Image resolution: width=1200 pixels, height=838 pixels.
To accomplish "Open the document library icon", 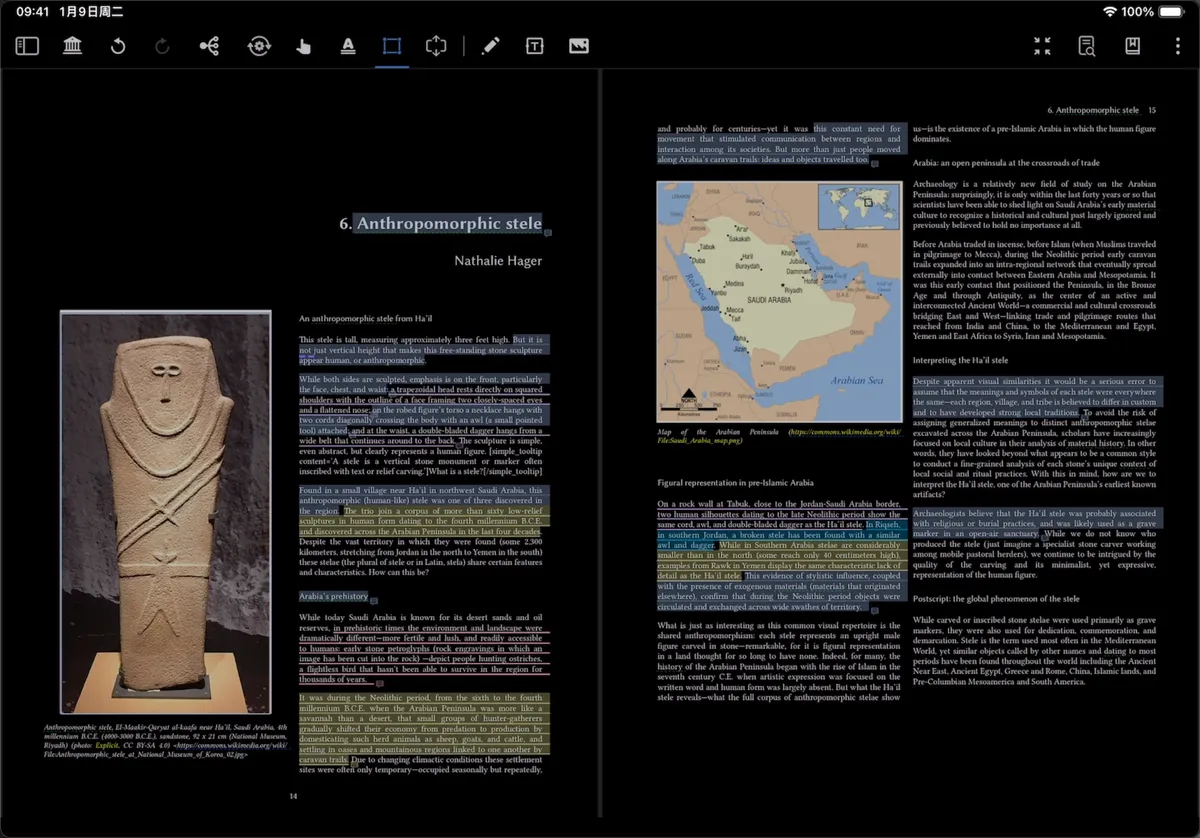I will pos(72,46).
